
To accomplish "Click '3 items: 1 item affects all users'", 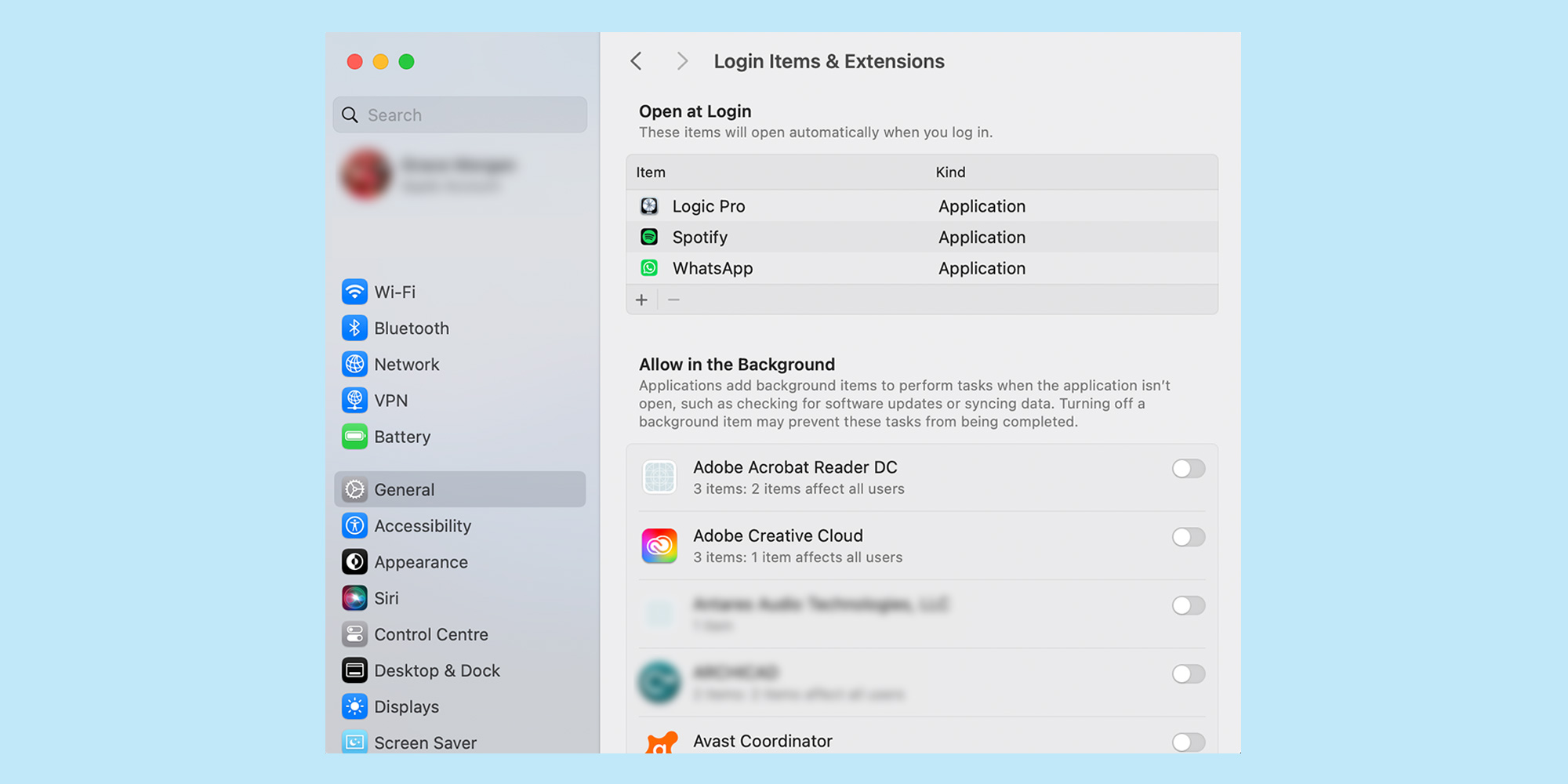I will coord(798,557).
